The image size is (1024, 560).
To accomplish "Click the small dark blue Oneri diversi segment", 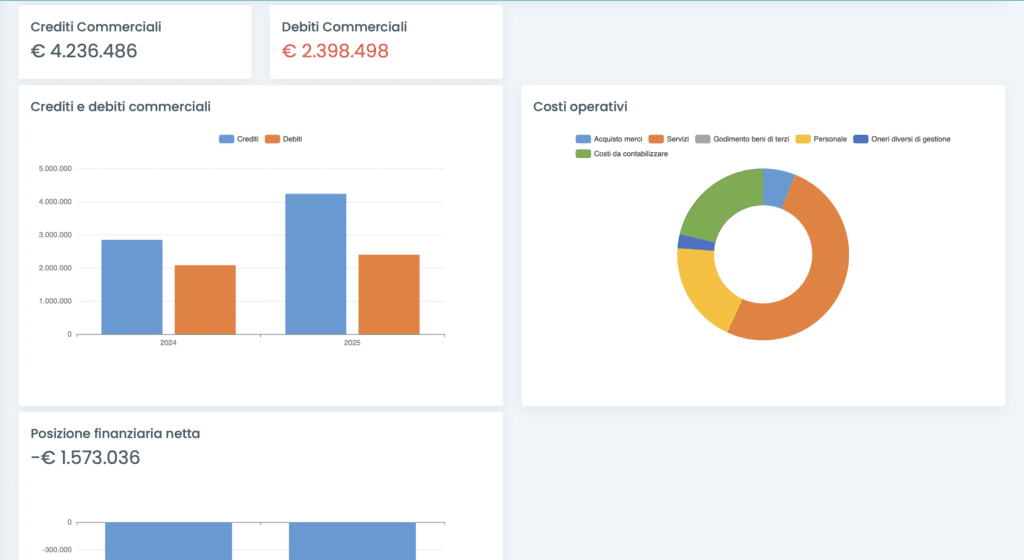I will click(685, 242).
